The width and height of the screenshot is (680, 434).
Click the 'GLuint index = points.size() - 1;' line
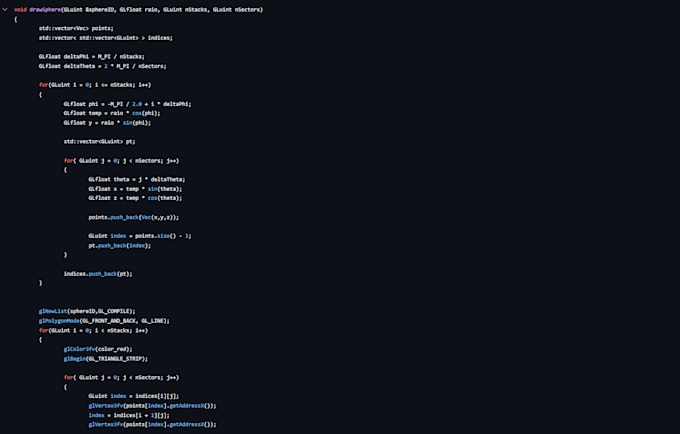(x=140, y=236)
